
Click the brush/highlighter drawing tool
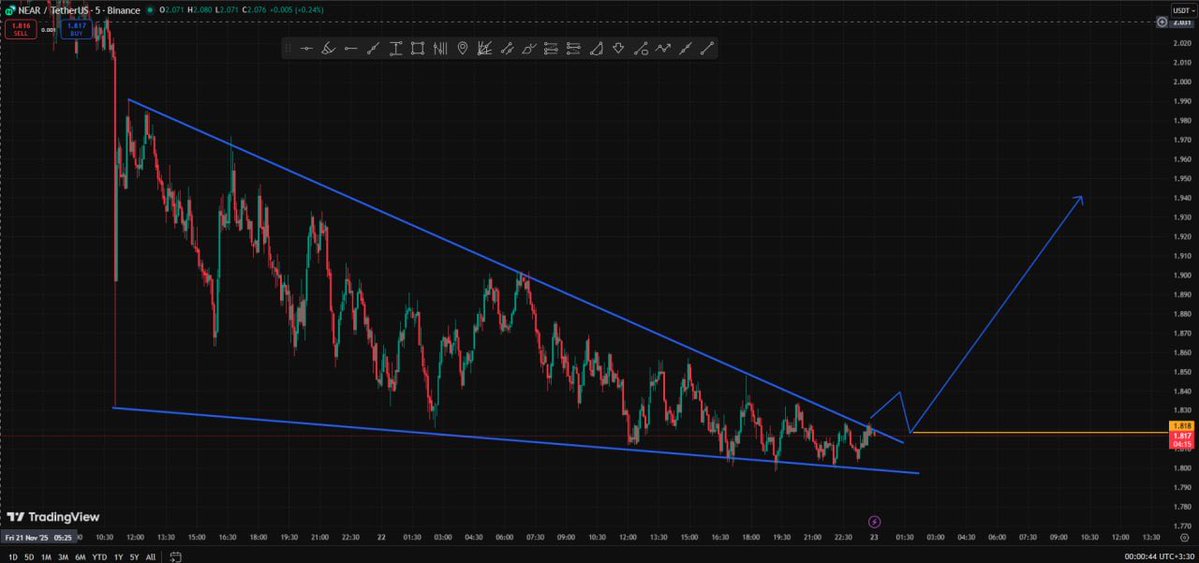tap(328, 49)
